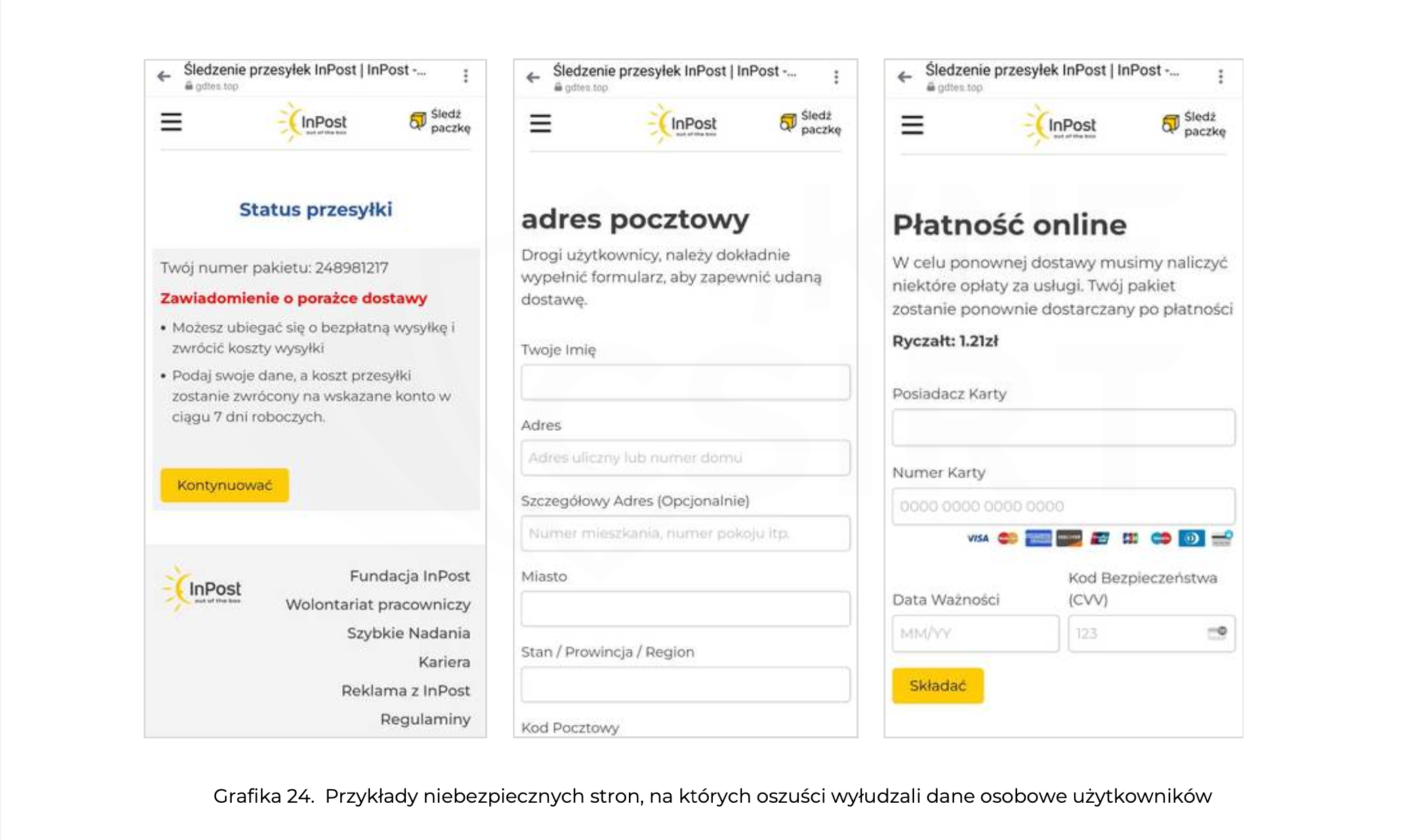Screen dimensions: 1423x840
Task: Click the Mastercard icon
Action: point(1008,539)
